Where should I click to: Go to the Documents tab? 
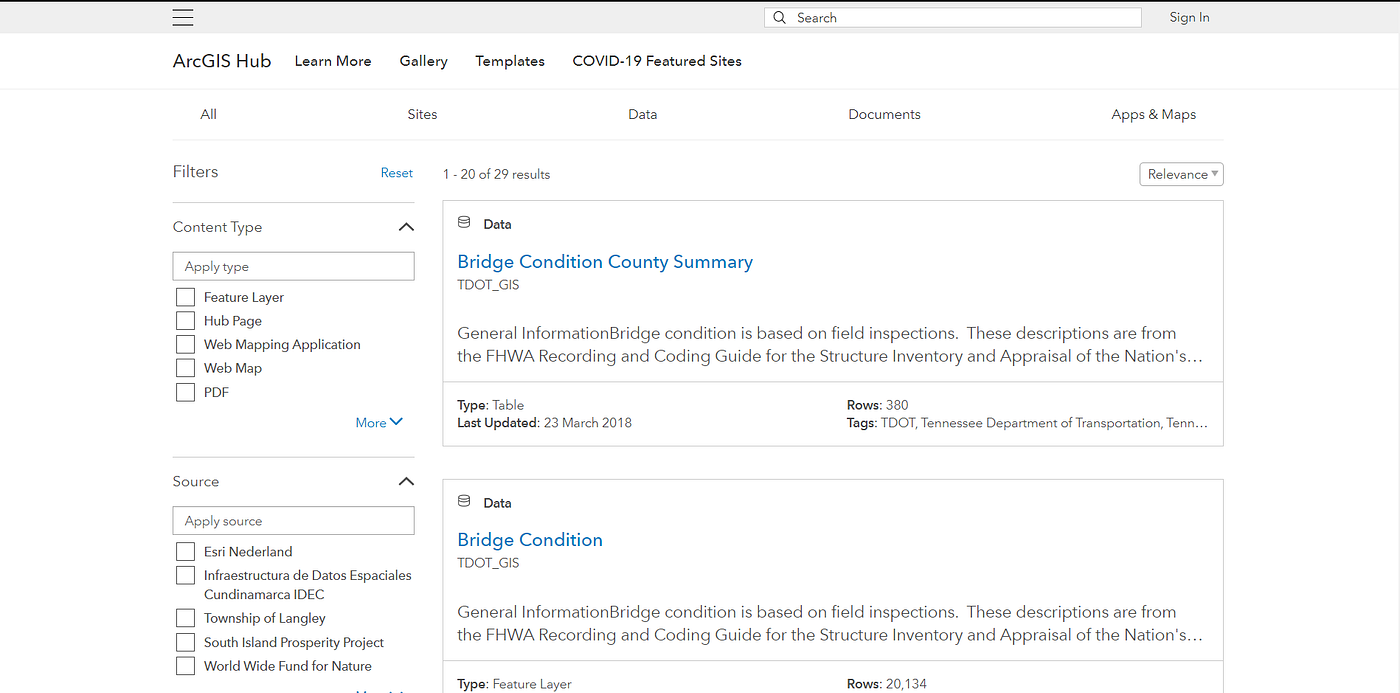[x=884, y=114]
